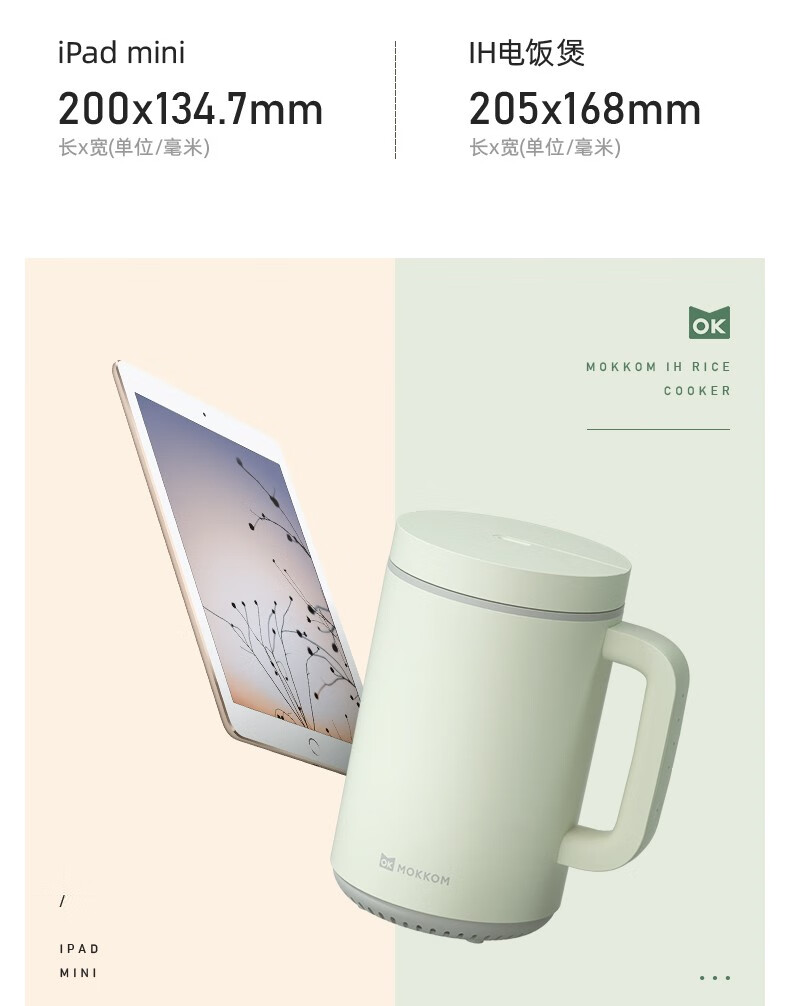Screen dimensions: 790x1006
Task: Click the IPAD MINI caption at bottom left
Action: [79, 960]
